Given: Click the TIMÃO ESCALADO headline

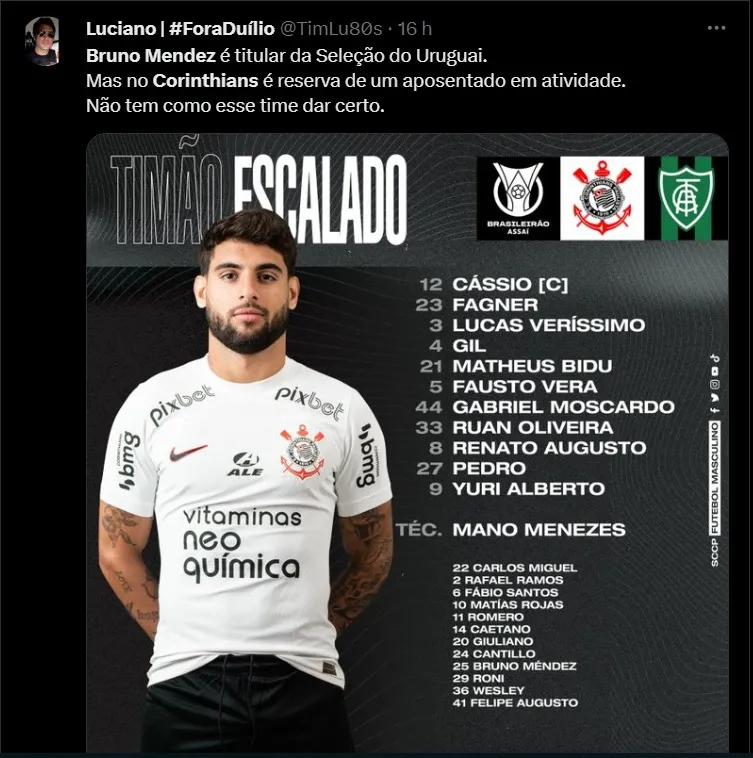Looking at the screenshot, I should click(259, 197).
